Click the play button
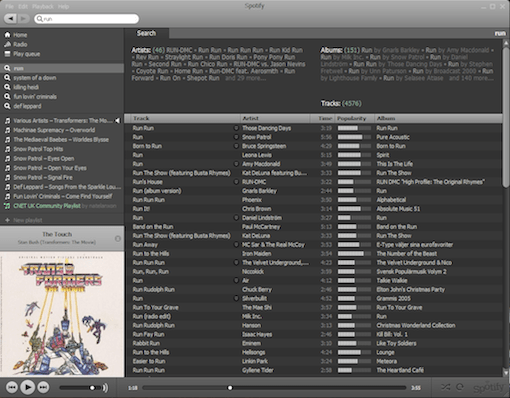This screenshot has width=510, height=398. click(28, 387)
